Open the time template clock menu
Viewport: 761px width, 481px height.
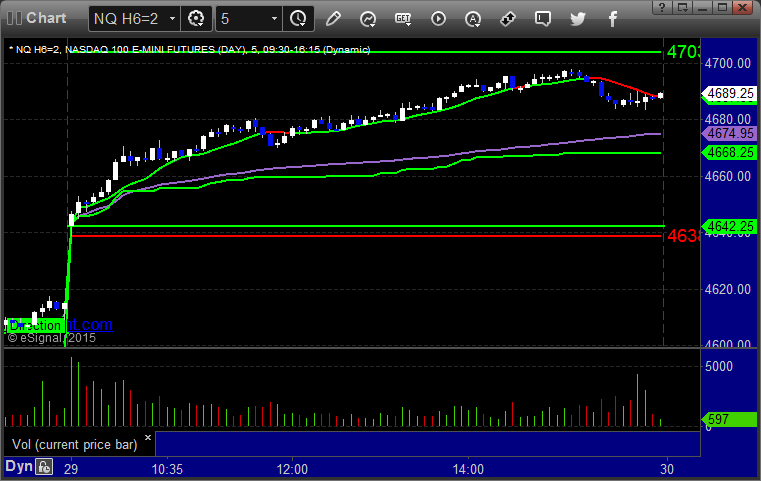[298, 19]
